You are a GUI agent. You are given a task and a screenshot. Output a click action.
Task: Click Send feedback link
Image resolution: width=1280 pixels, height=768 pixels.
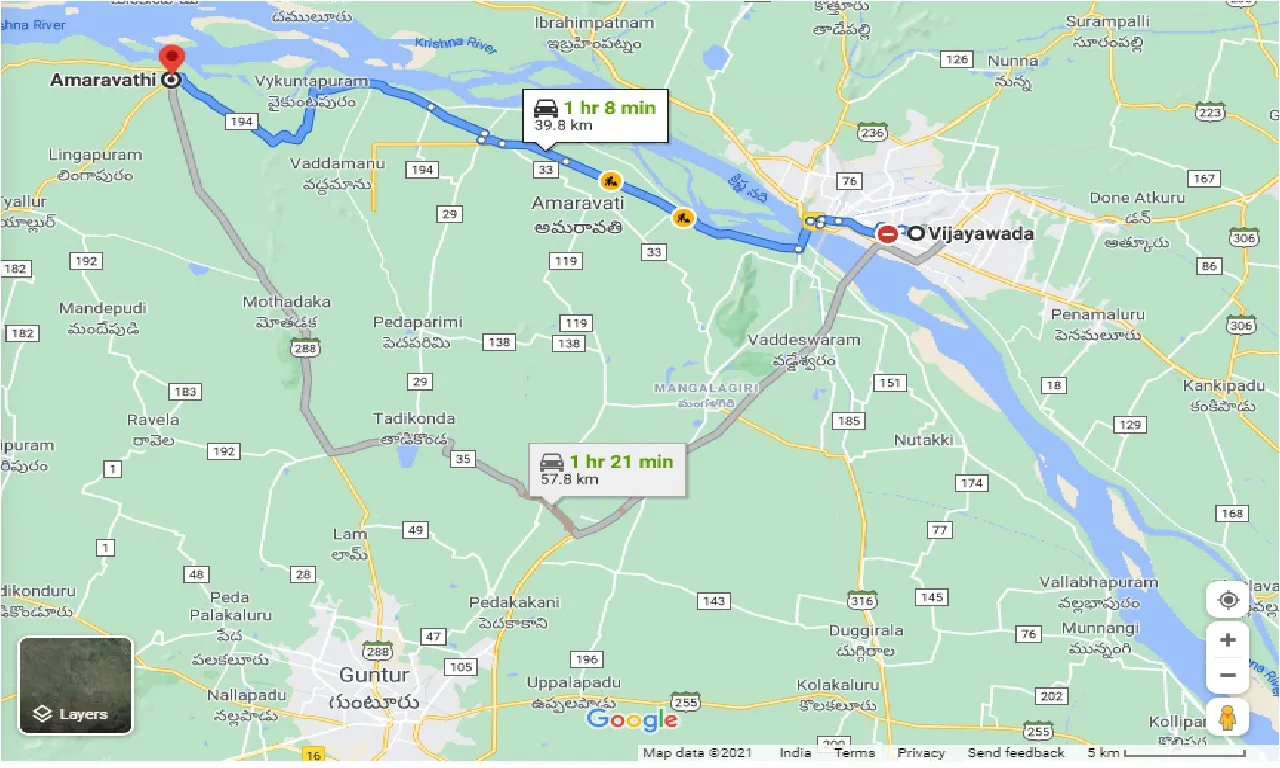click(x=1016, y=753)
